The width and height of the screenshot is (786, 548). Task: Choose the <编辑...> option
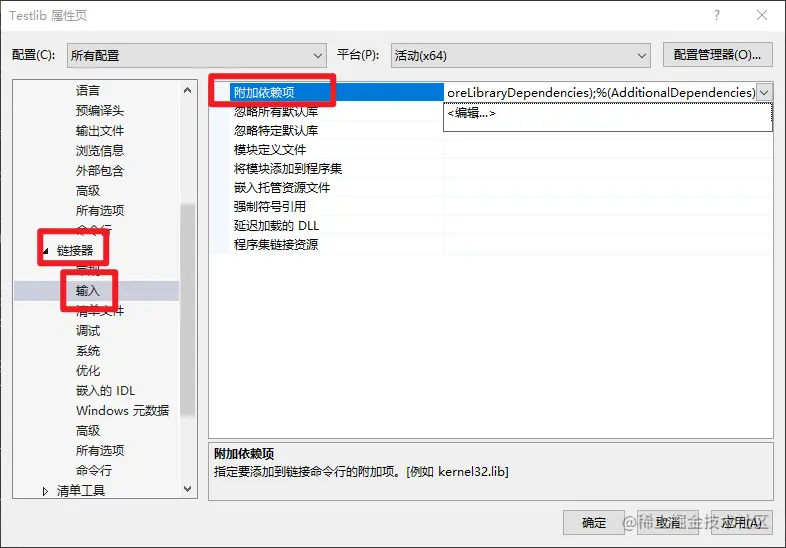[x=471, y=113]
